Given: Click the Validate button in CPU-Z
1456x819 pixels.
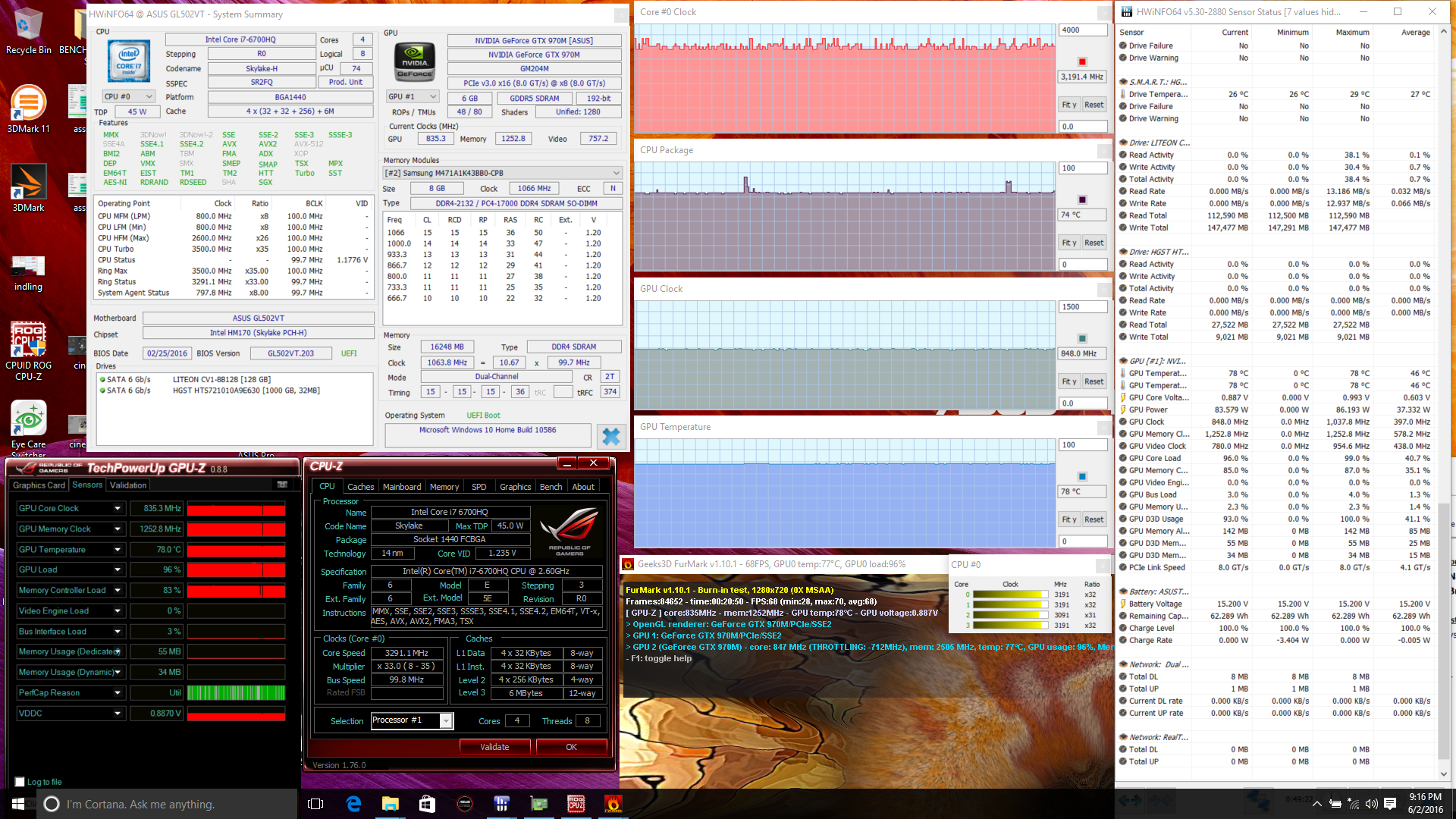Looking at the screenshot, I should (x=494, y=747).
